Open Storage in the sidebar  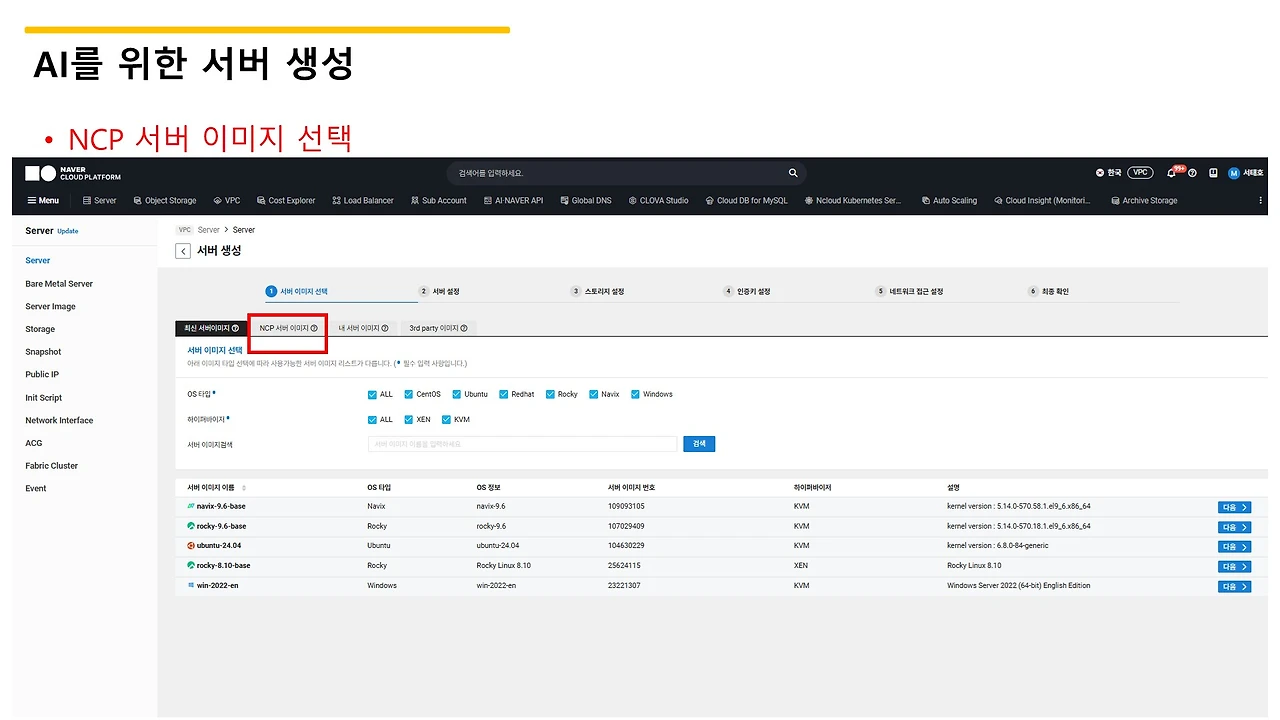[x=40, y=329]
